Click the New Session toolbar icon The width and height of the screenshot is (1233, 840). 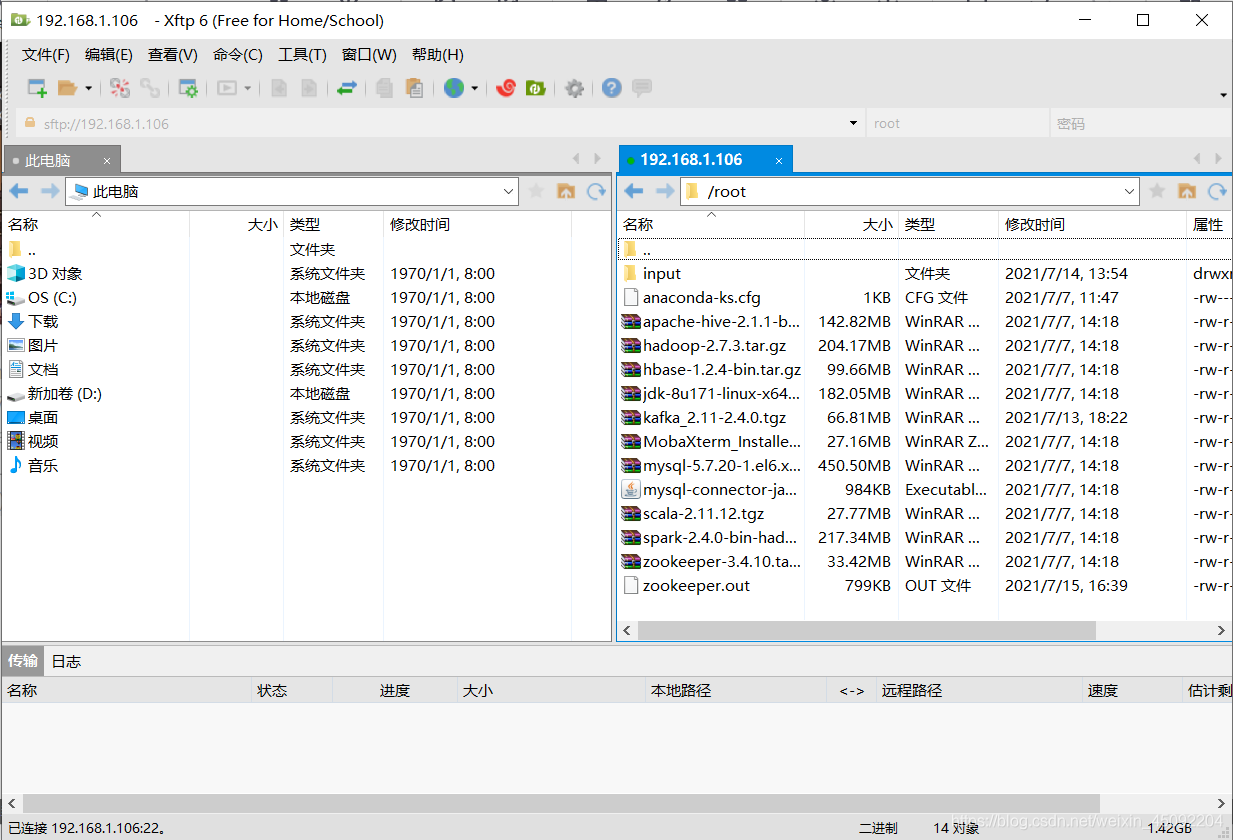37,88
